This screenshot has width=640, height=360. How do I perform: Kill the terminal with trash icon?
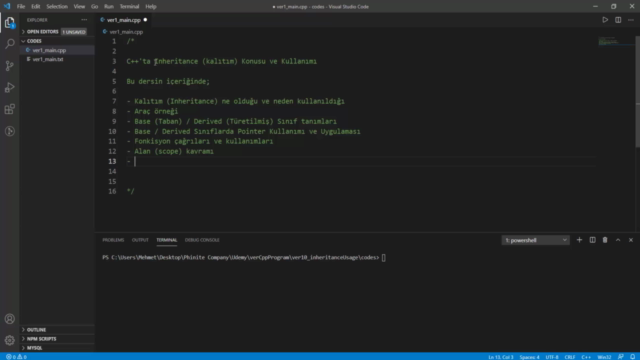point(605,240)
